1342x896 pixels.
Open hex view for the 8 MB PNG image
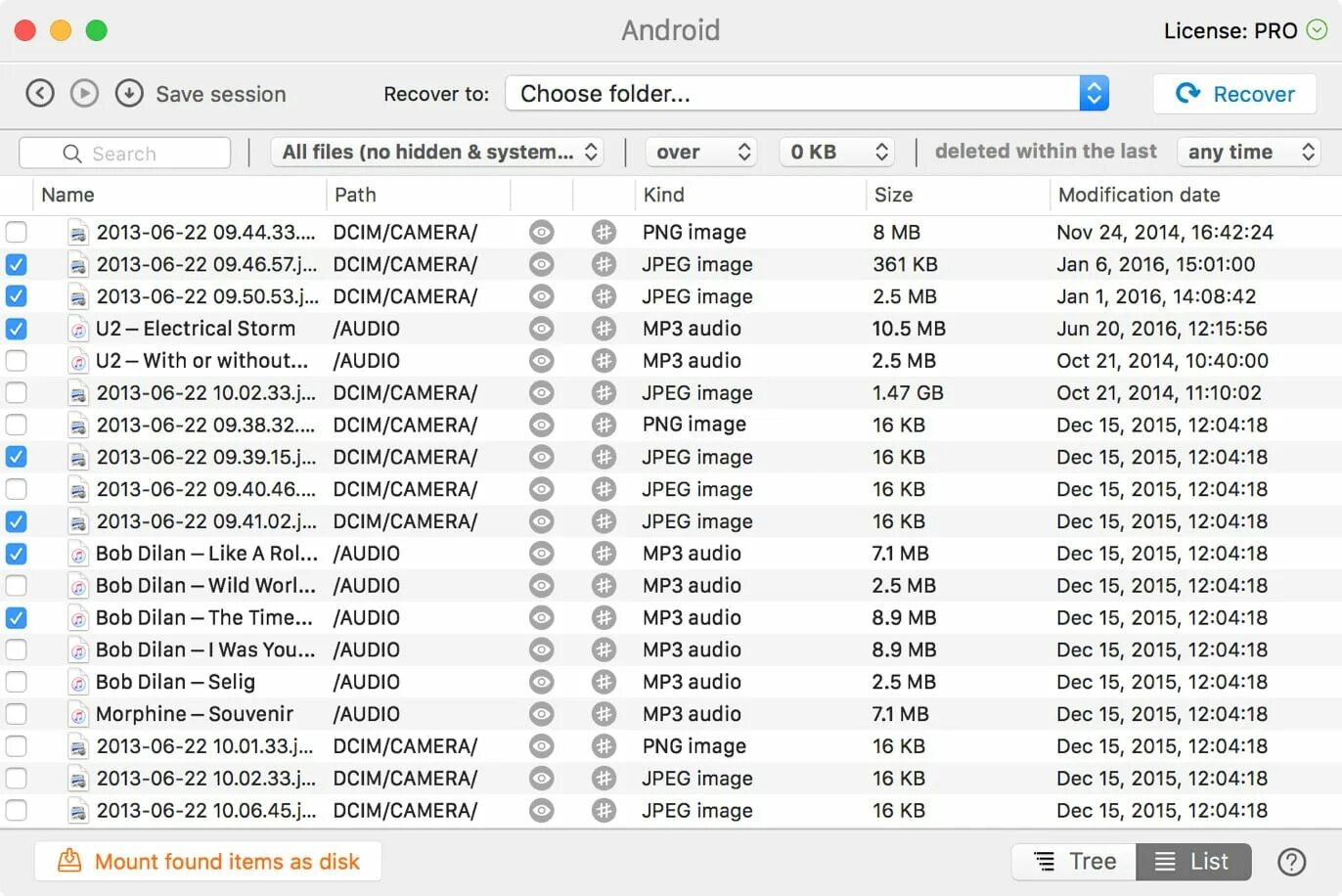coord(604,232)
